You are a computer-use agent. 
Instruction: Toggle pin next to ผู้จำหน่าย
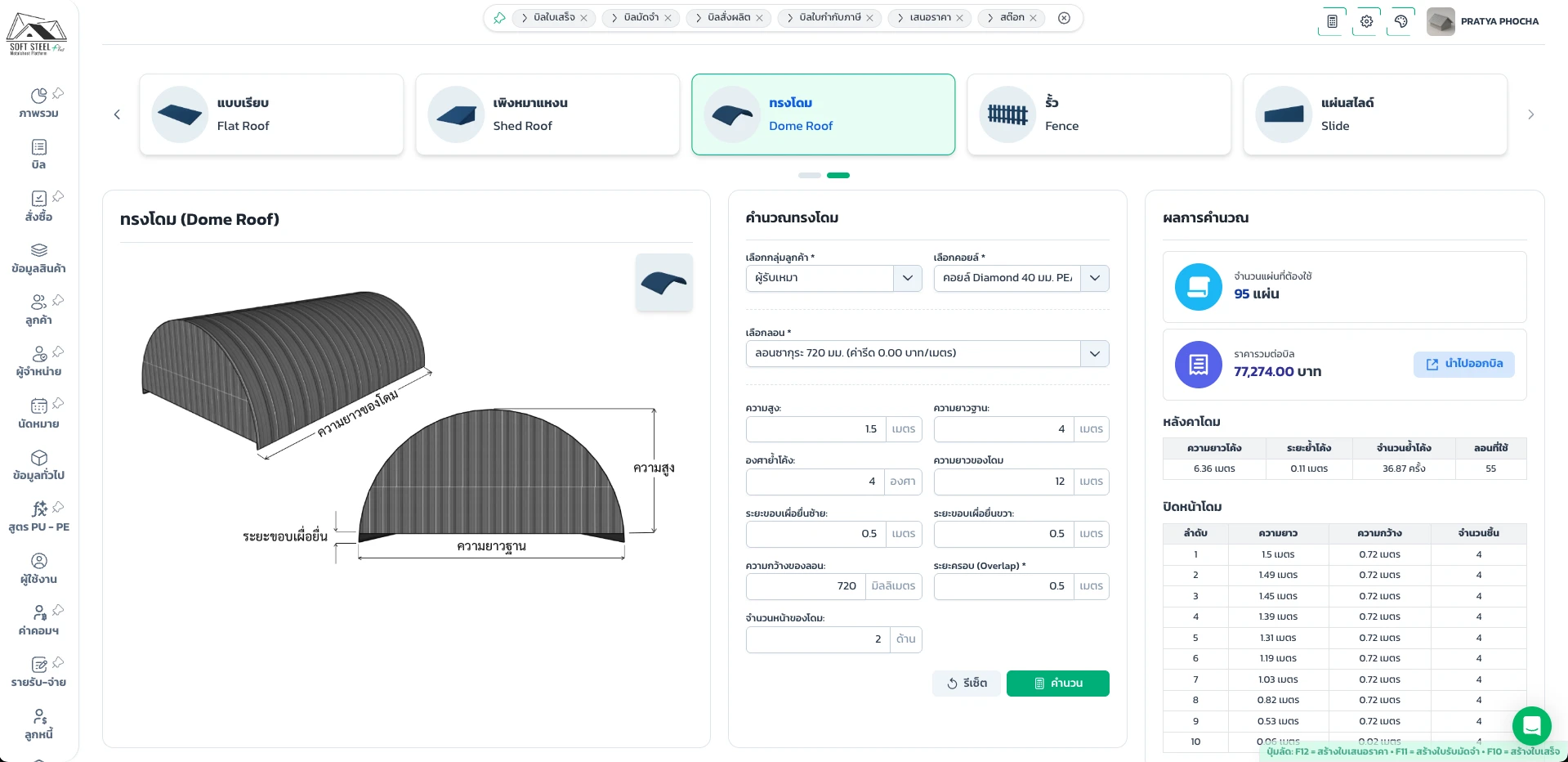(58, 352)
